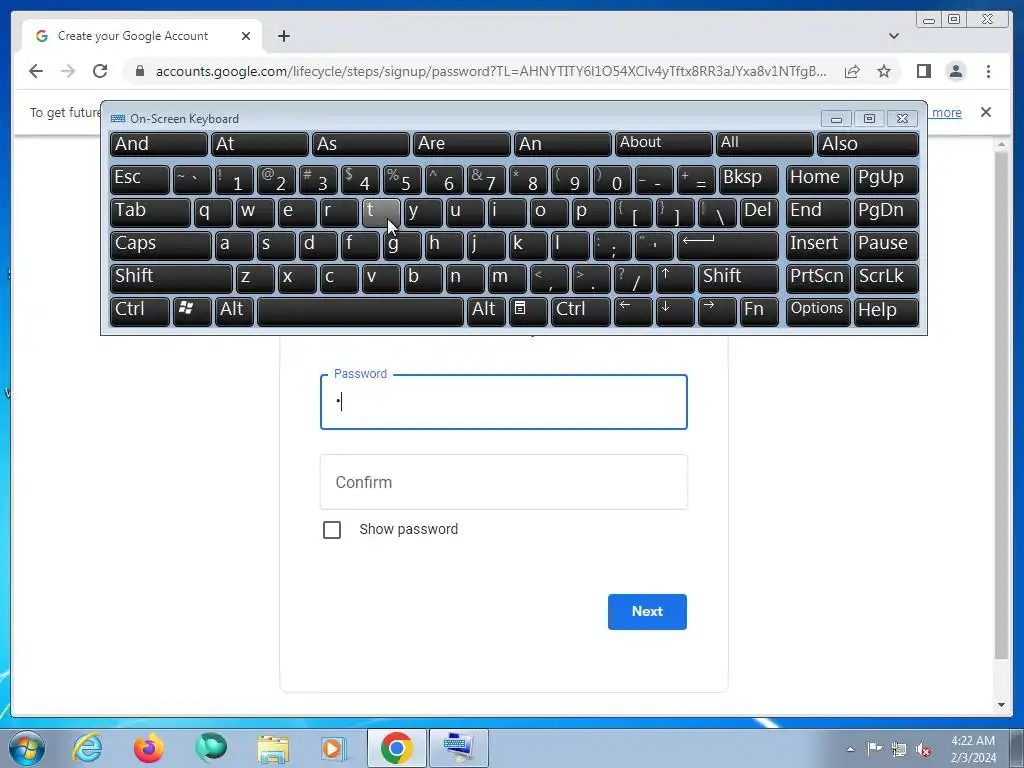The height and width of the screenshot is (768, 1024).
Task: Select the Create your Google Account tab
Action: click(x=142, y=36)
